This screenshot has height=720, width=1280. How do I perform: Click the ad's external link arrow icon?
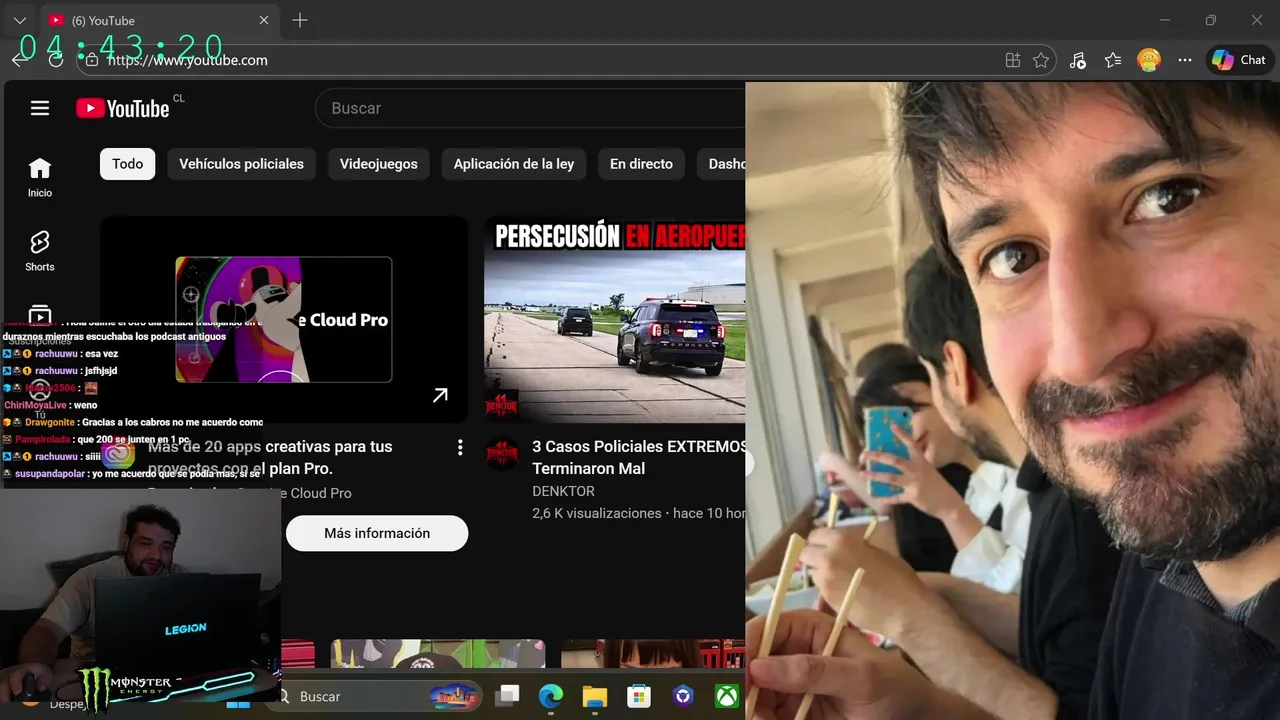point(440,395)
